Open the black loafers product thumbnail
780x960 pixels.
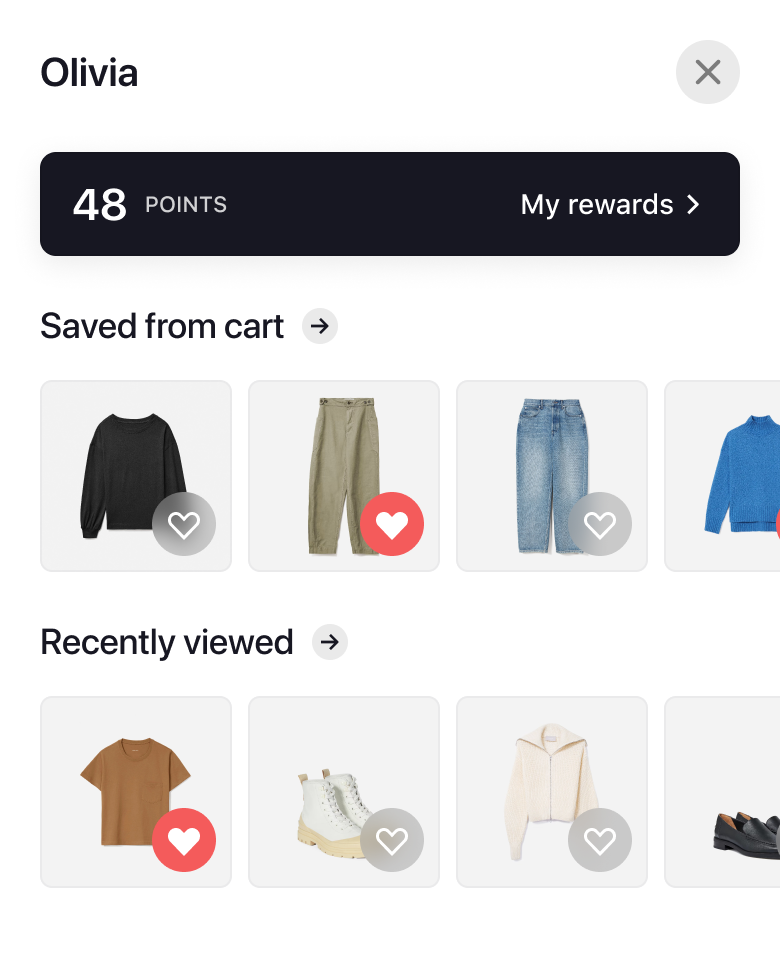(x=722, y=792)
